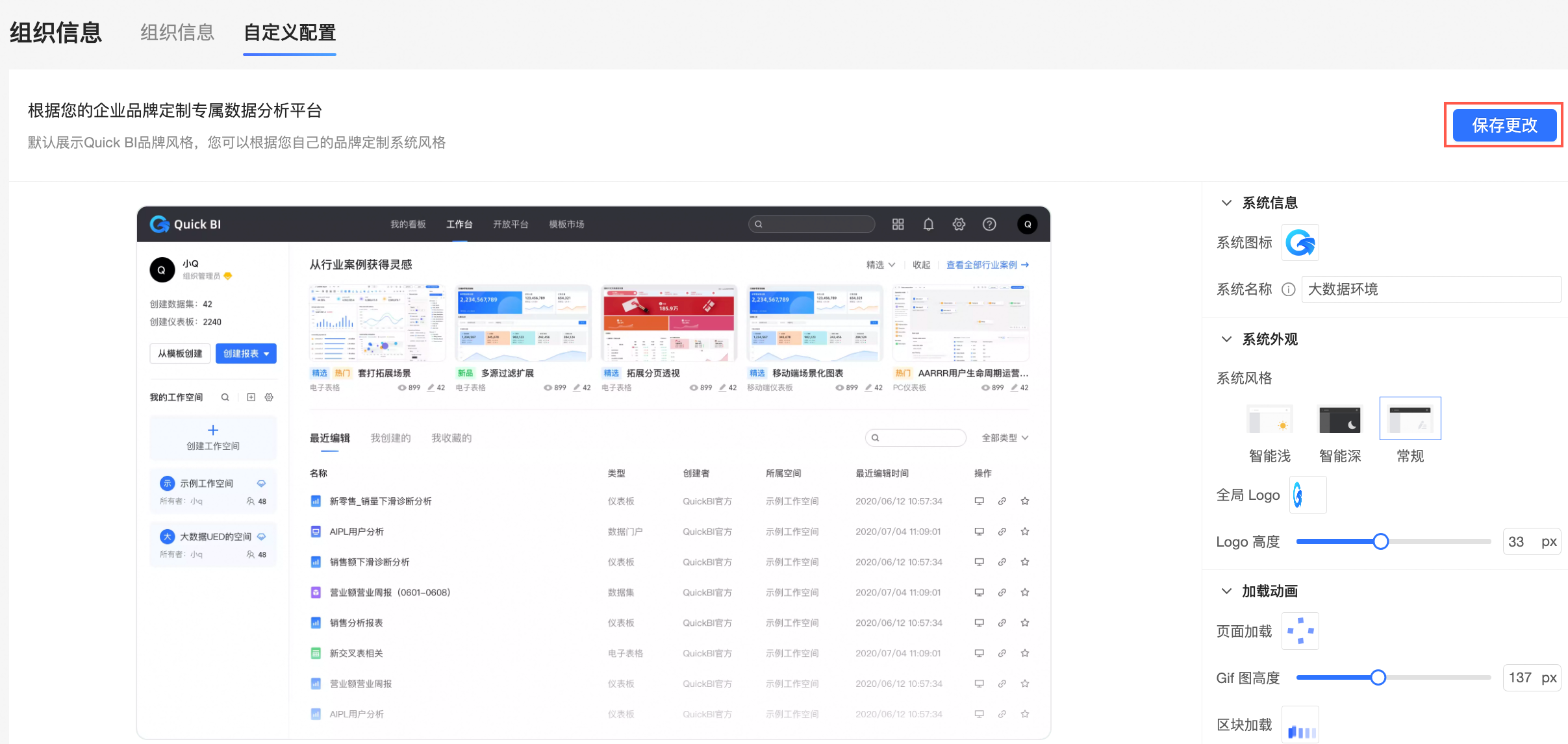Click the help question mark icon
This screenshot has width=1568, height=744.
coord(989,224)
